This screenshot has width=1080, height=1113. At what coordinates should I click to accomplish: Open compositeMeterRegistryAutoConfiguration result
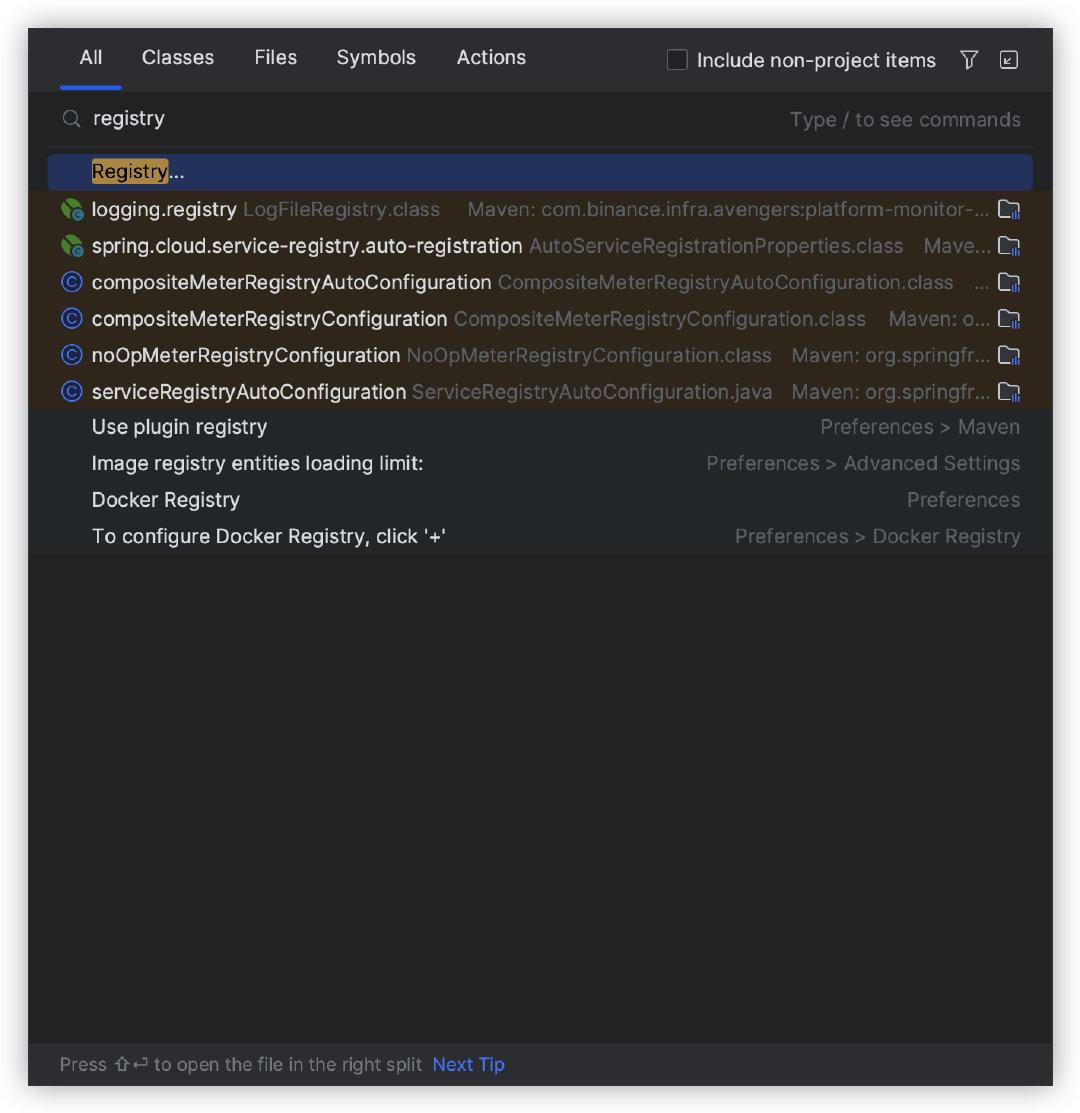[x=540, y=283]
